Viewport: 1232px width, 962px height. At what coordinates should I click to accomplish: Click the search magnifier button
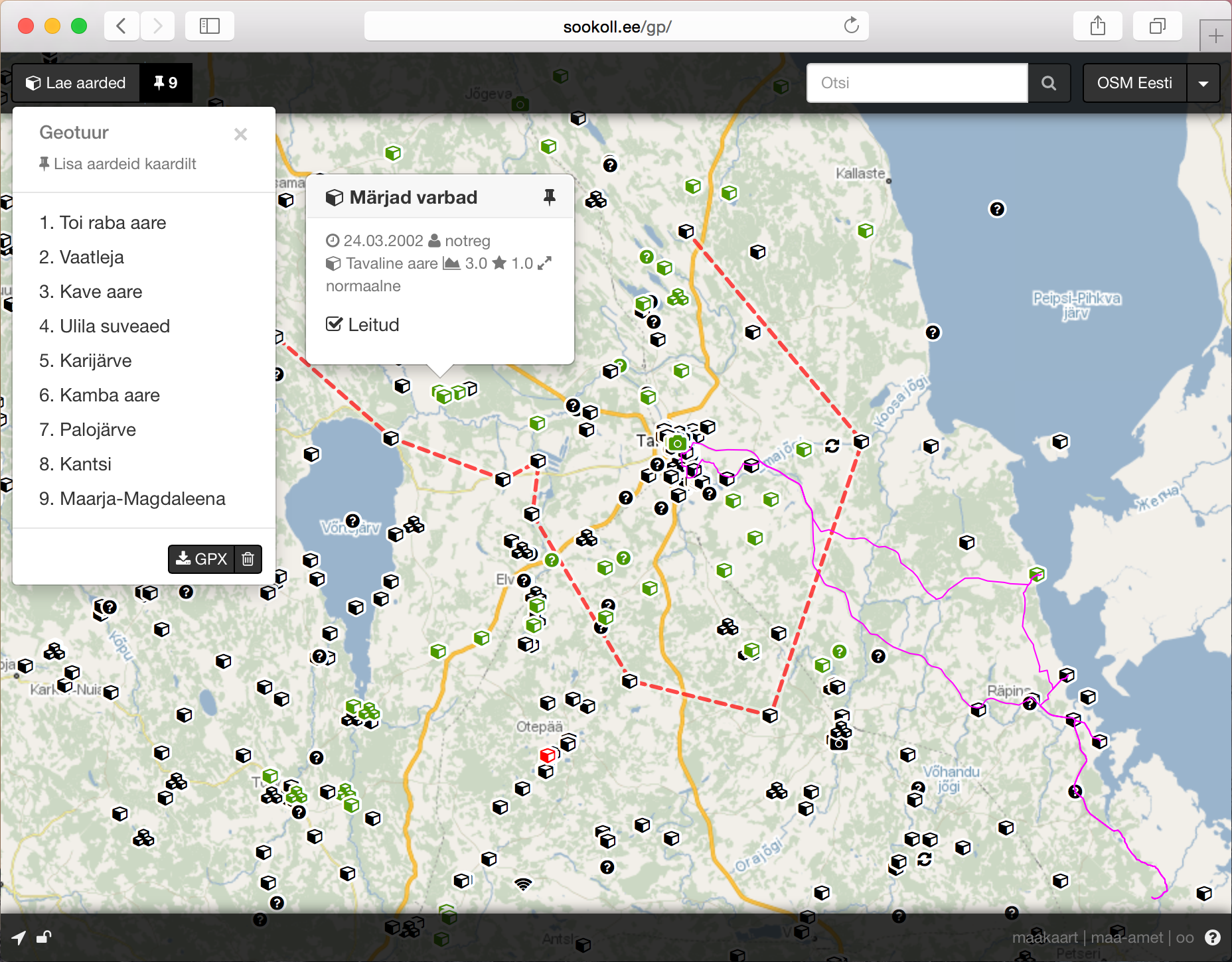point(1049,83)
